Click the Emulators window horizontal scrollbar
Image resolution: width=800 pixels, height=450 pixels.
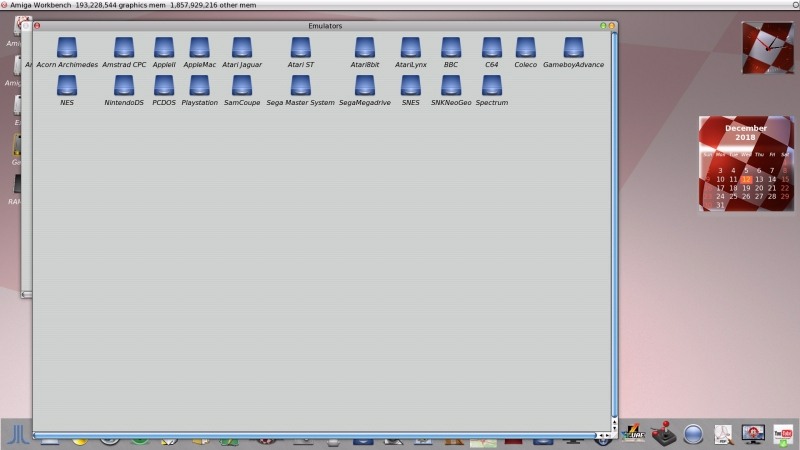314,436
